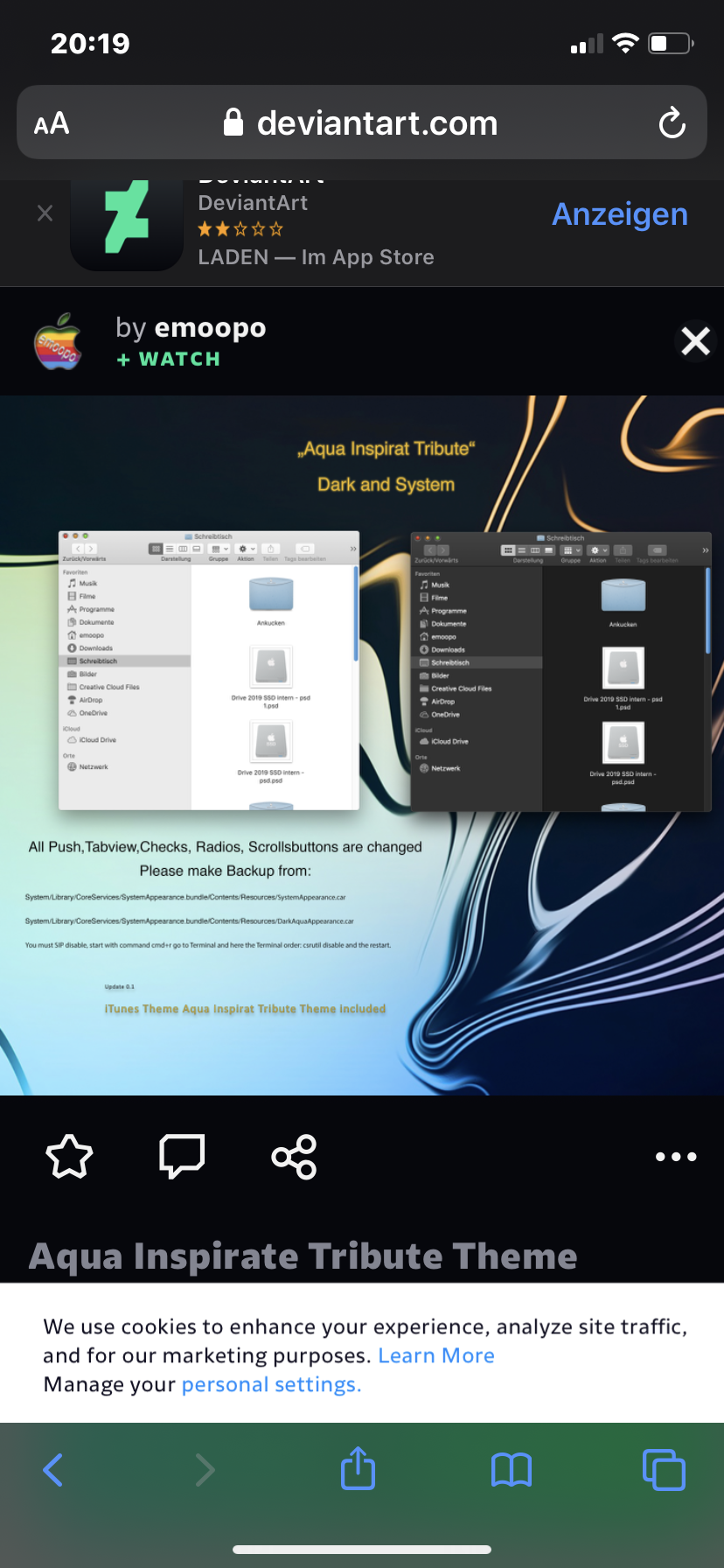Viewport: 724px width, 1568px height.
Task: Open the Learn More cookie link
Action: pyautogui.click(x=436, y=1355)
